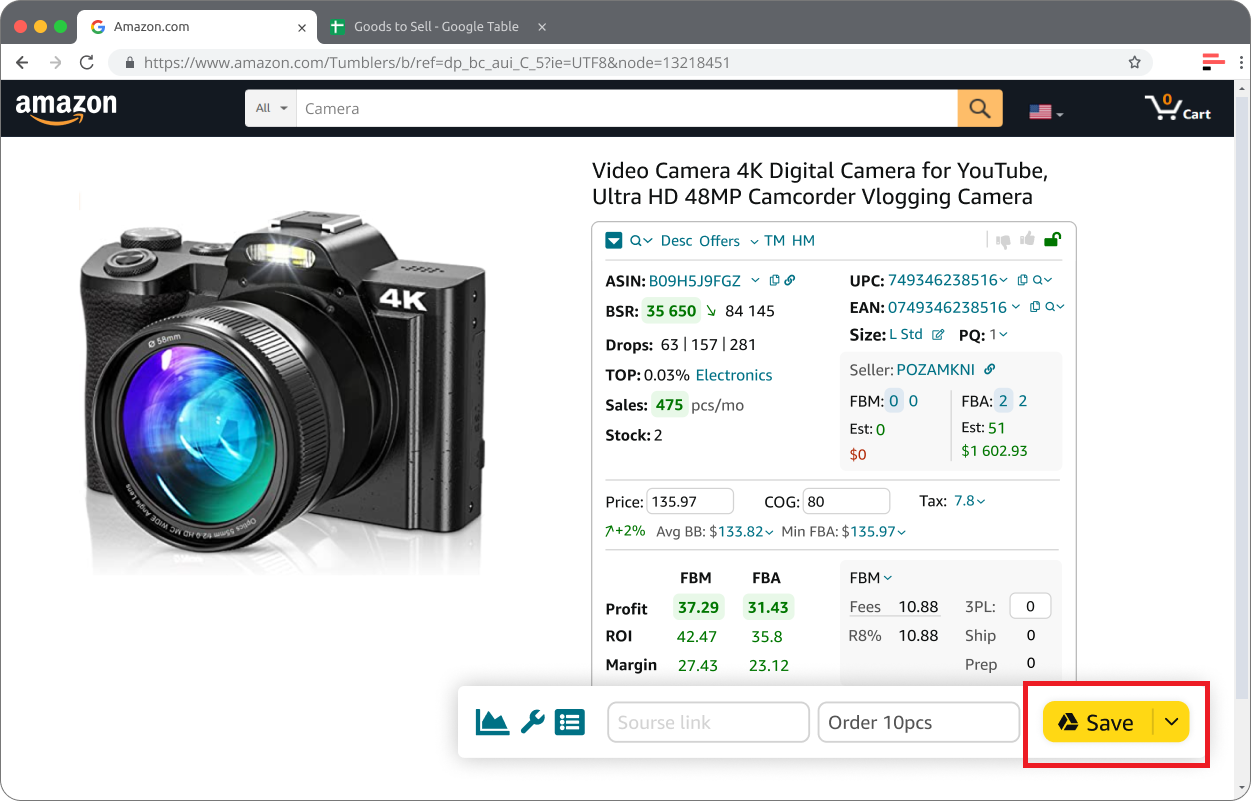
Task: Open the Save button dropdown arrow
Action: (x=1172, y=722)
